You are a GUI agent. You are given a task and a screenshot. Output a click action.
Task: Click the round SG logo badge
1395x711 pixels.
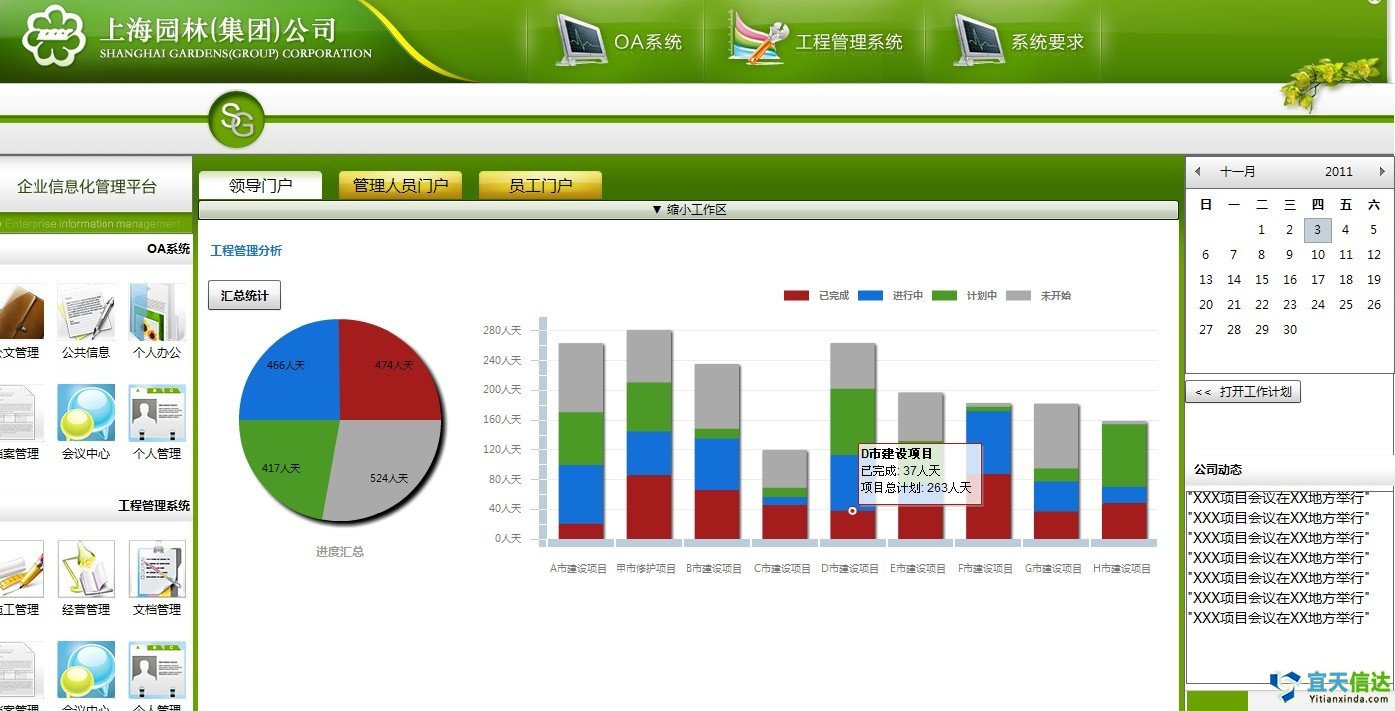pos(236,121)
